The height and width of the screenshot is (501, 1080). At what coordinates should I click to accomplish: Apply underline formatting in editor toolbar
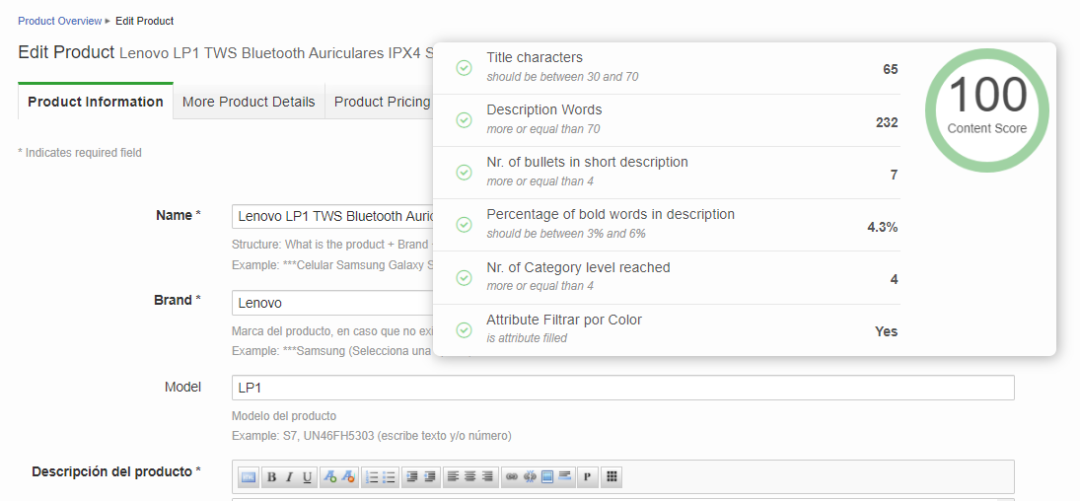point(307,478)
